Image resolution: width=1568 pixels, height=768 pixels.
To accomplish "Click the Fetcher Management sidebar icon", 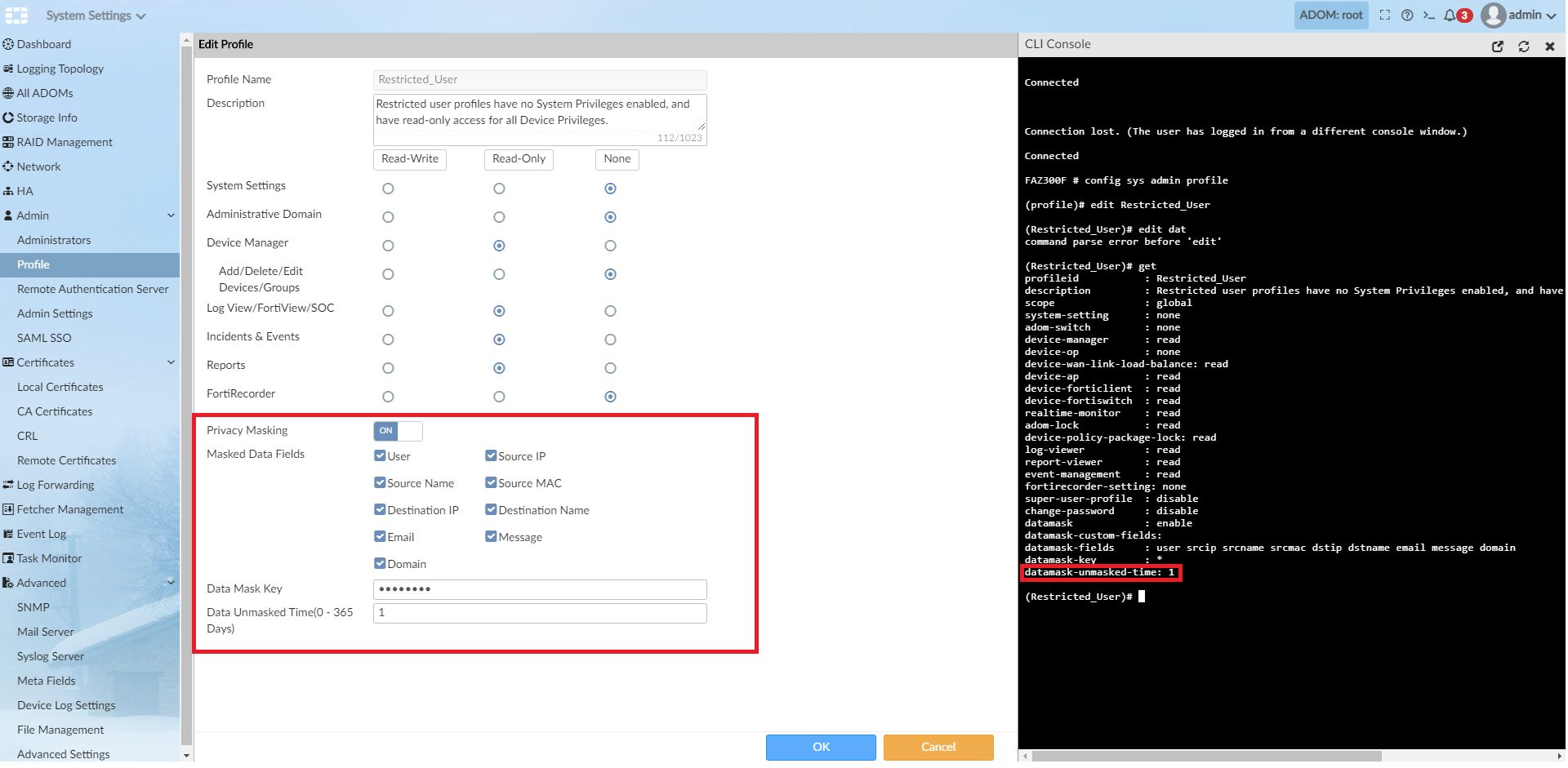I will coord(8,509).
